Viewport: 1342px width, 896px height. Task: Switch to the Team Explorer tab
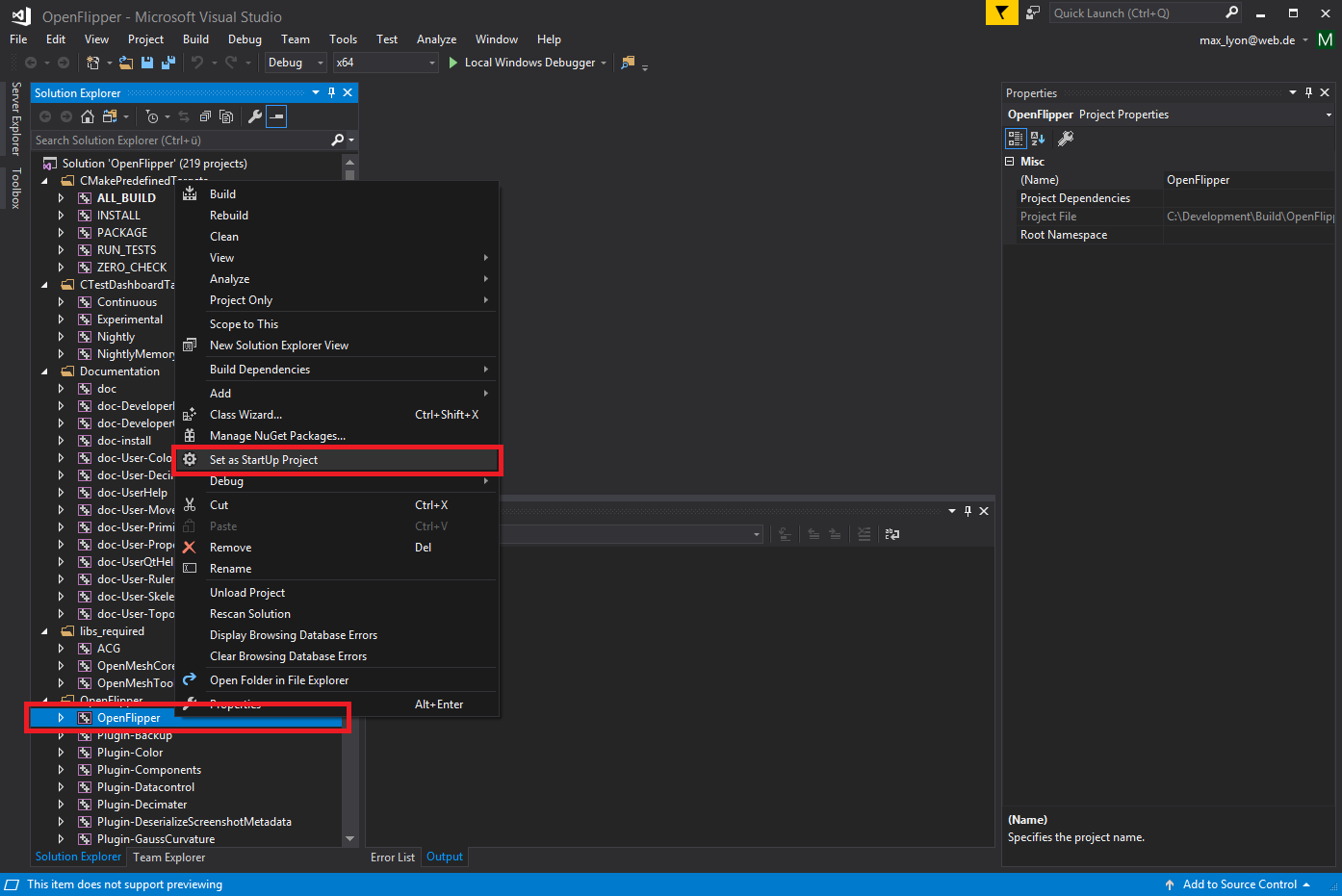click(x=168, y=858)
